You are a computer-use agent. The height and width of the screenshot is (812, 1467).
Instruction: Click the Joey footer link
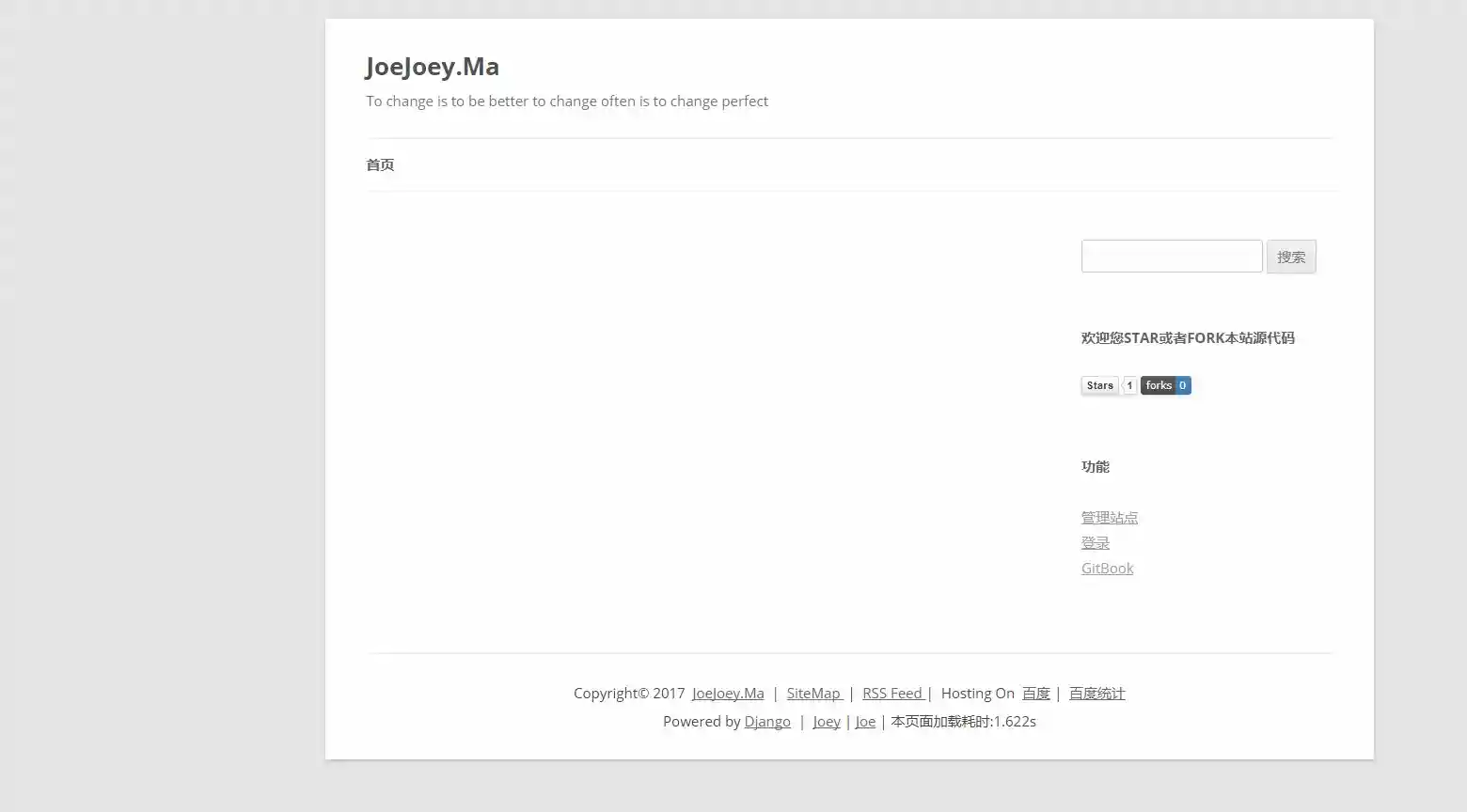827,722
